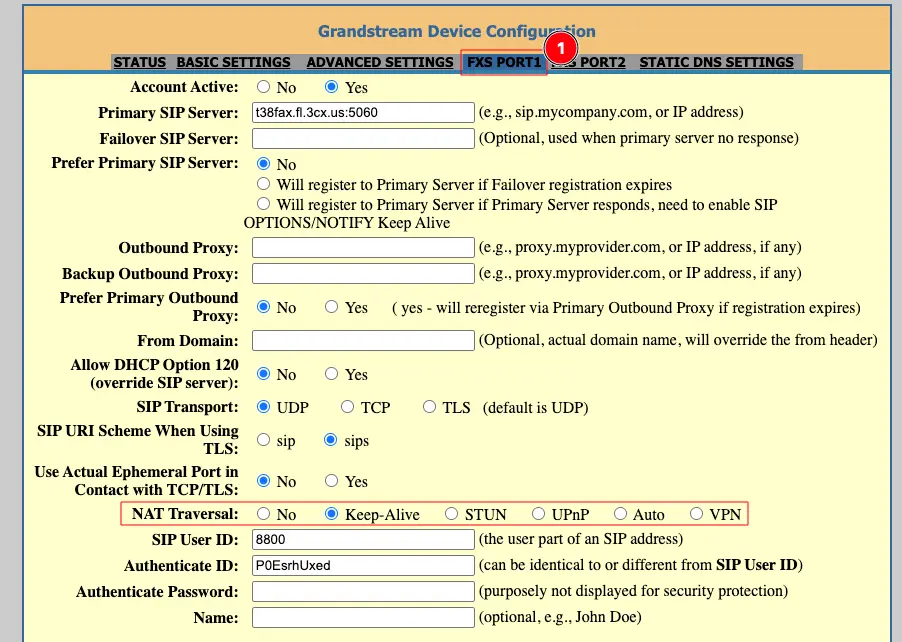Click the Authenticate Password field
The height and width of the screenshot is (642, 902).
363,592
